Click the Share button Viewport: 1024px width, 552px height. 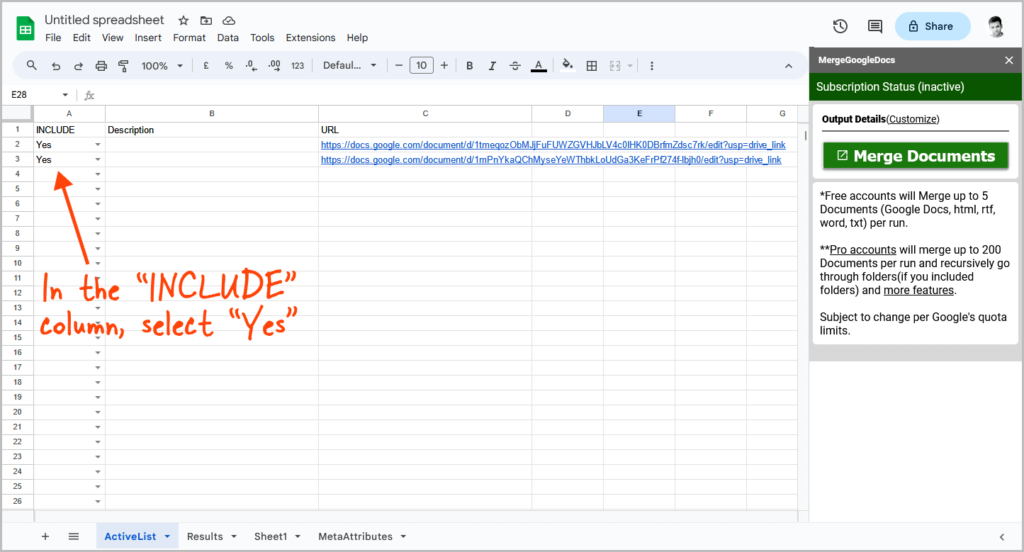click(x=933, y=26)
